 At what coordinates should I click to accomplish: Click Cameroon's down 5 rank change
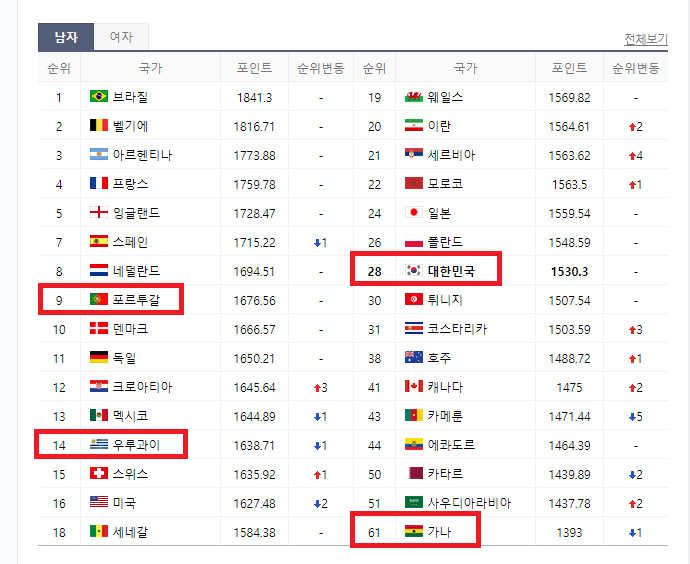(636, 416)
